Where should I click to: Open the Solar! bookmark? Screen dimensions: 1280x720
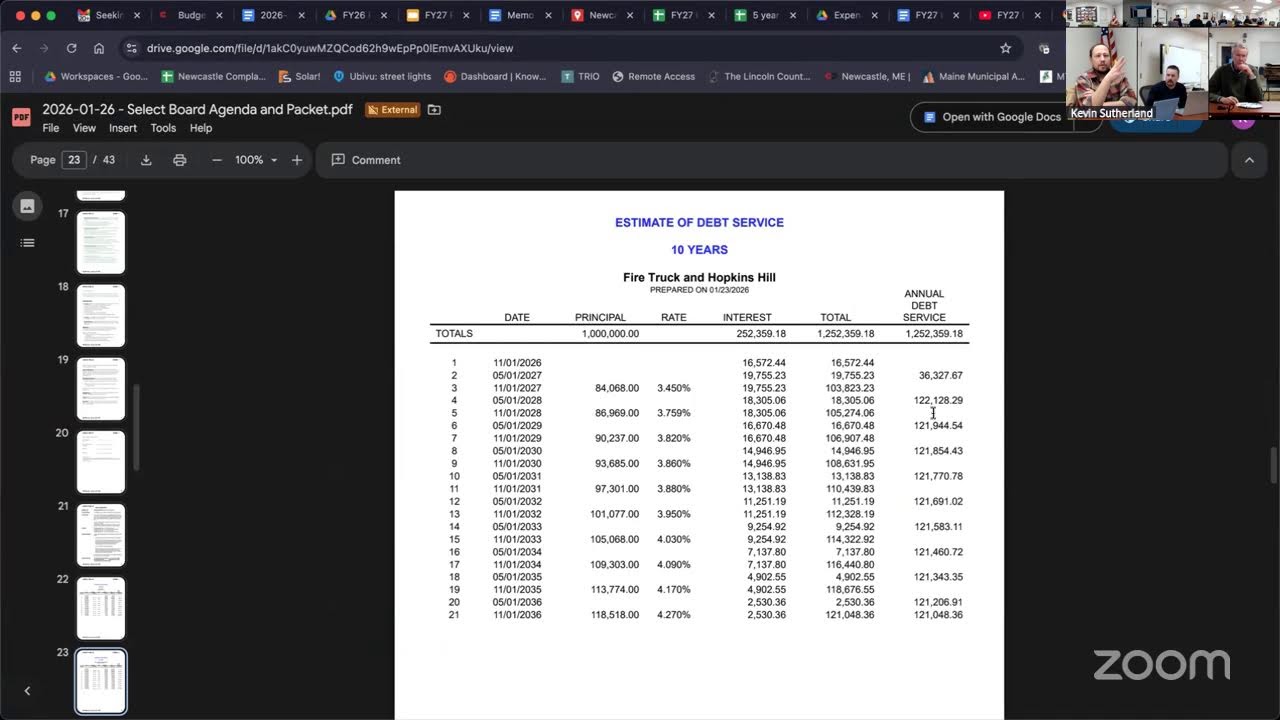coord(299,76)
